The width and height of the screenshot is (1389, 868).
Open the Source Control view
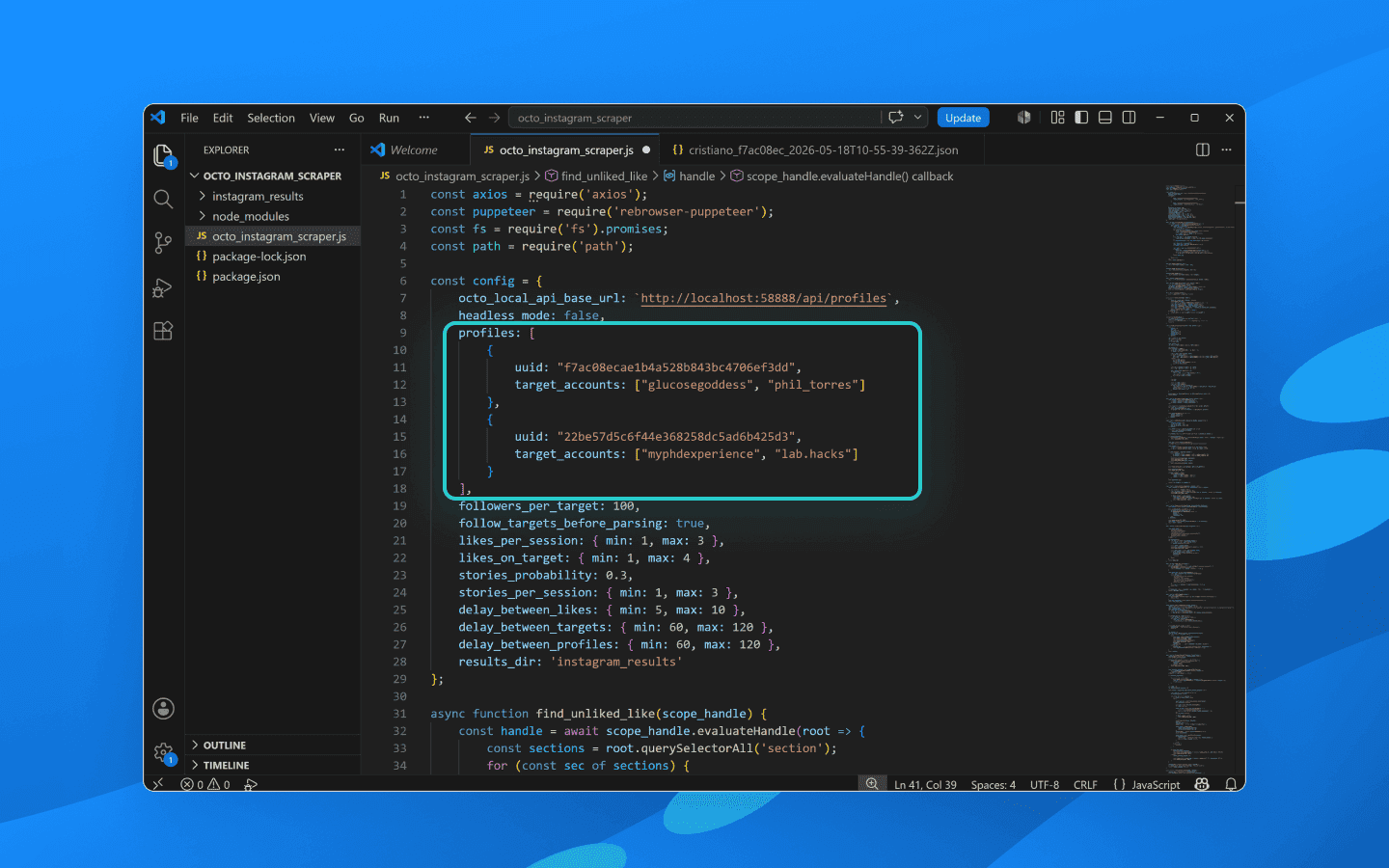pyautogui.click(x=163, y=243)
